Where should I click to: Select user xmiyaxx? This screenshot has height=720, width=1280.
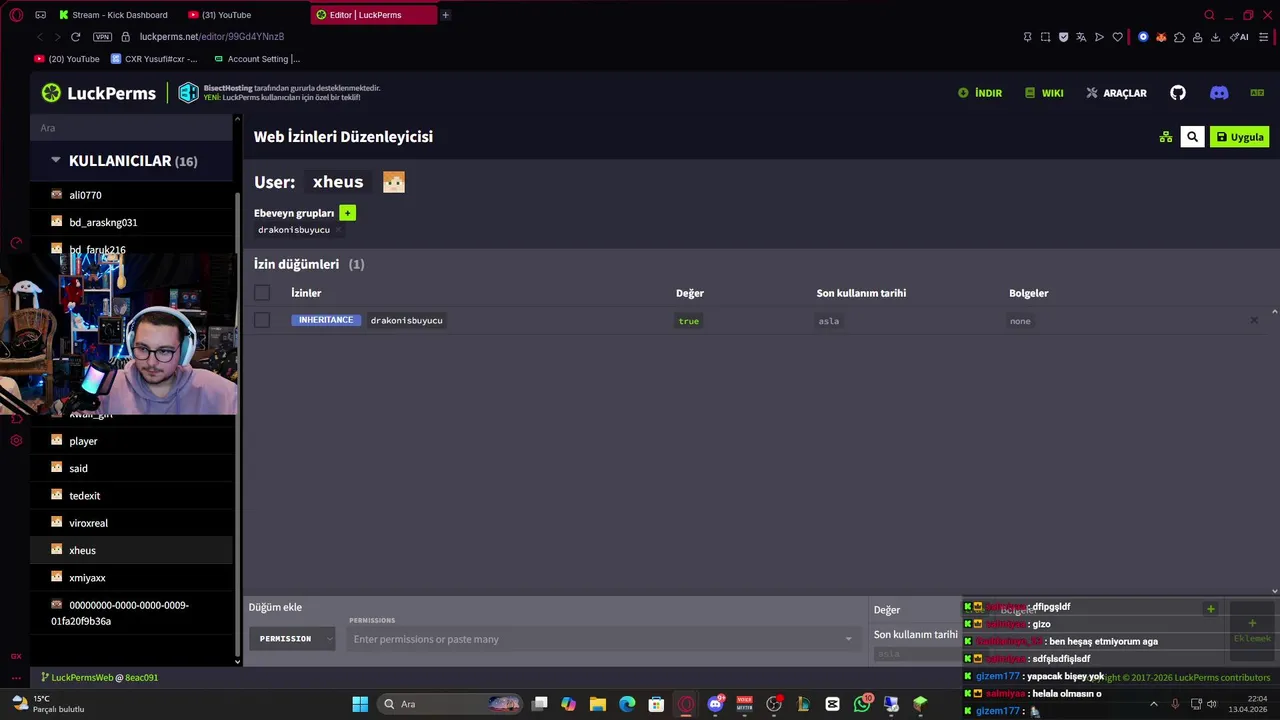pos(132,578)
